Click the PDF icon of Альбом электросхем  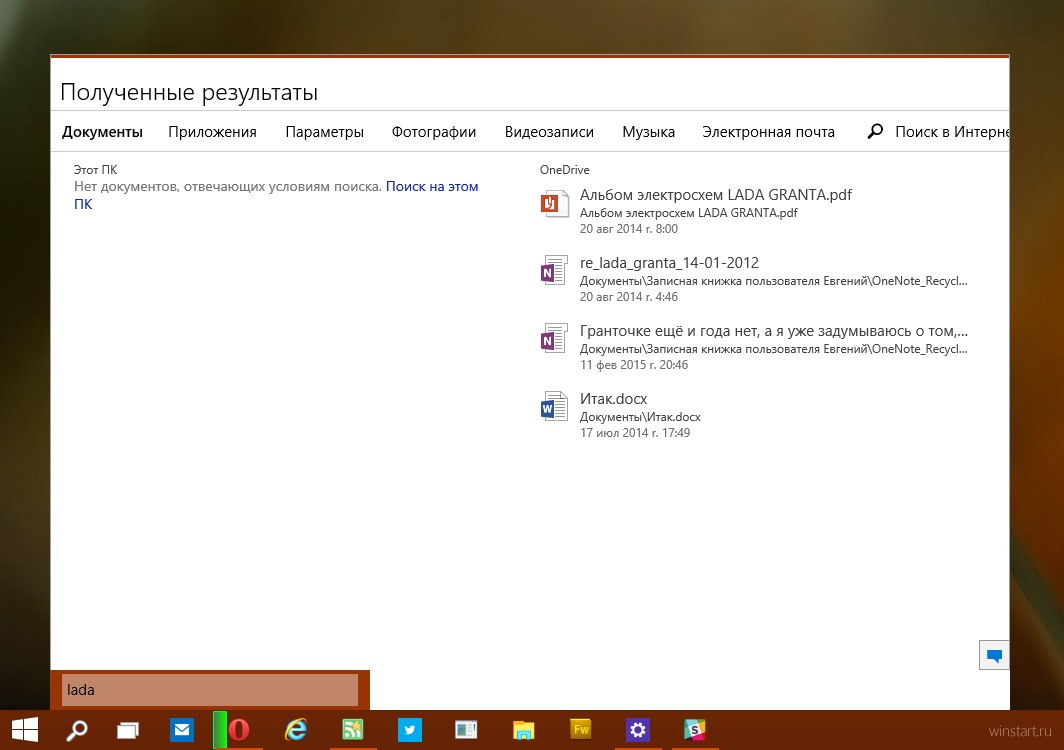pos(554,204)
